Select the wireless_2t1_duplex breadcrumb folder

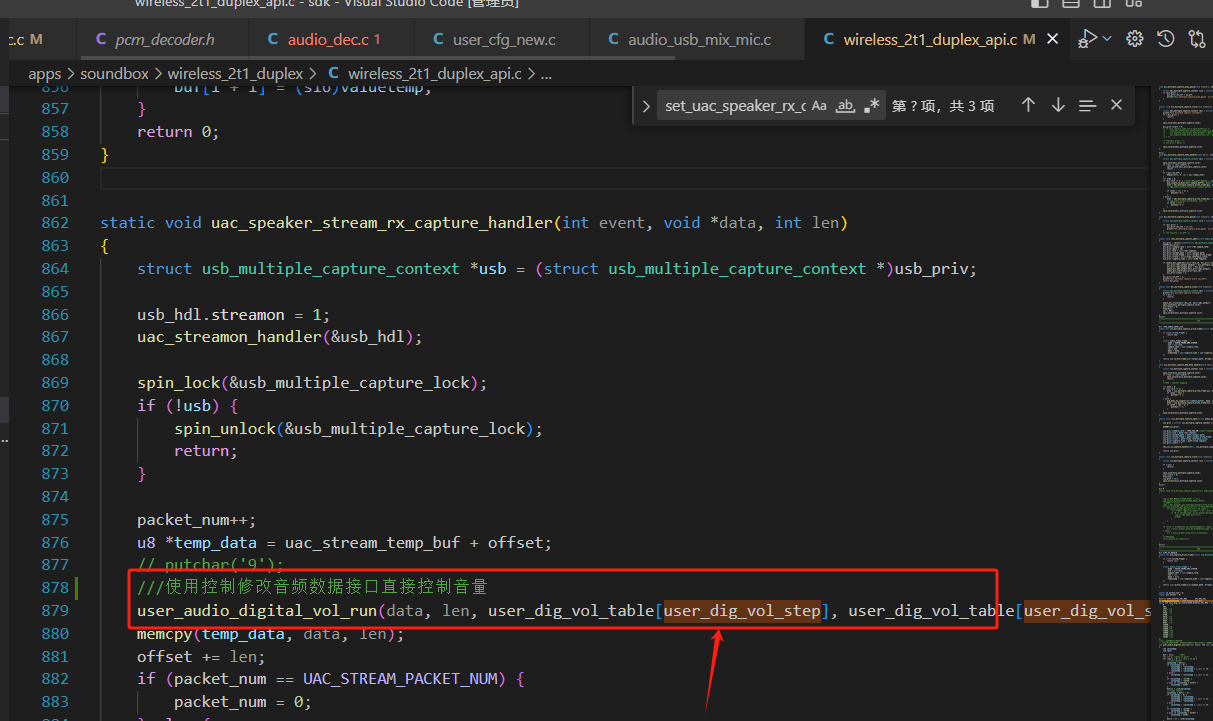coord(235,73)
